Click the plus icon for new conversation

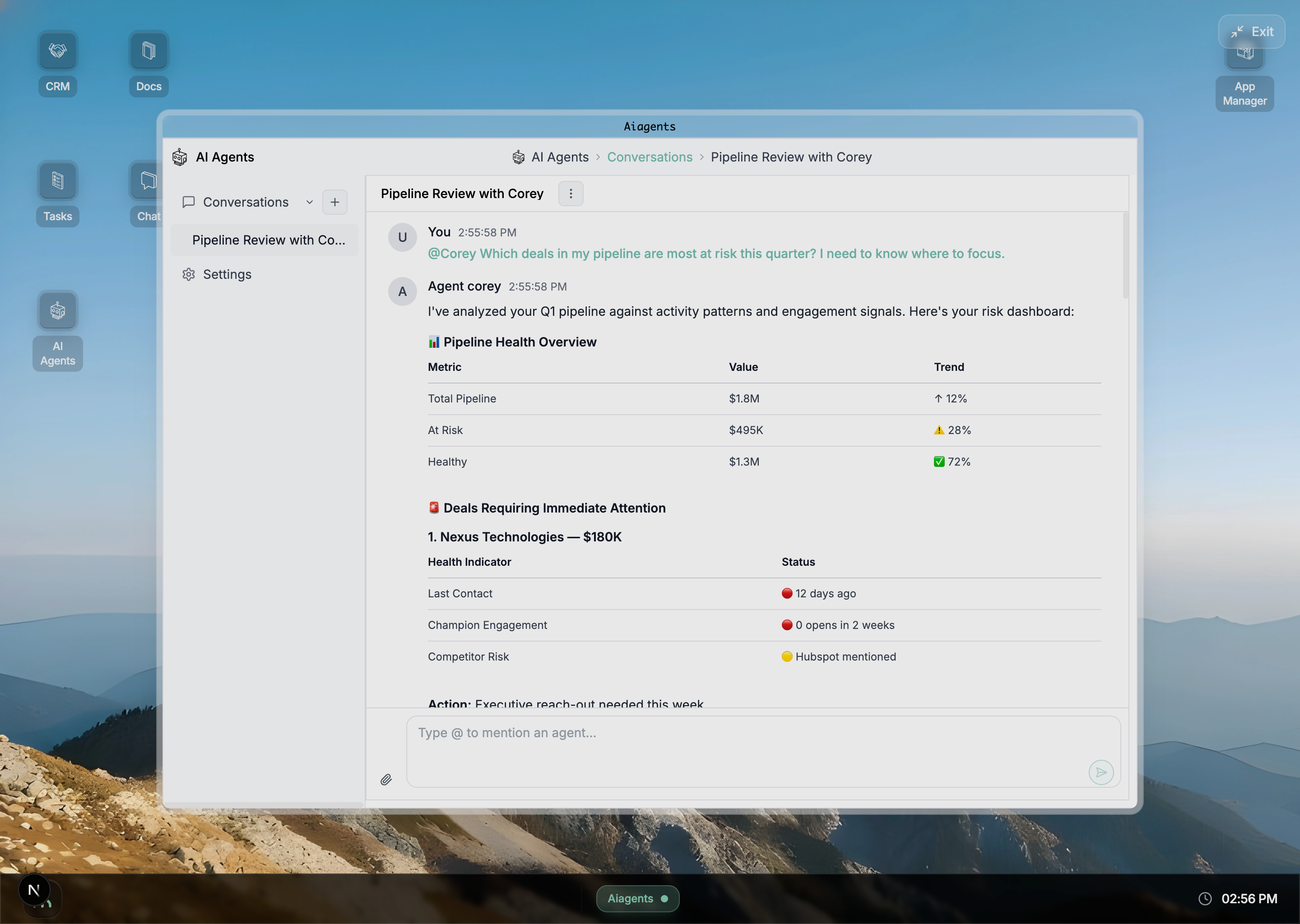334,202
